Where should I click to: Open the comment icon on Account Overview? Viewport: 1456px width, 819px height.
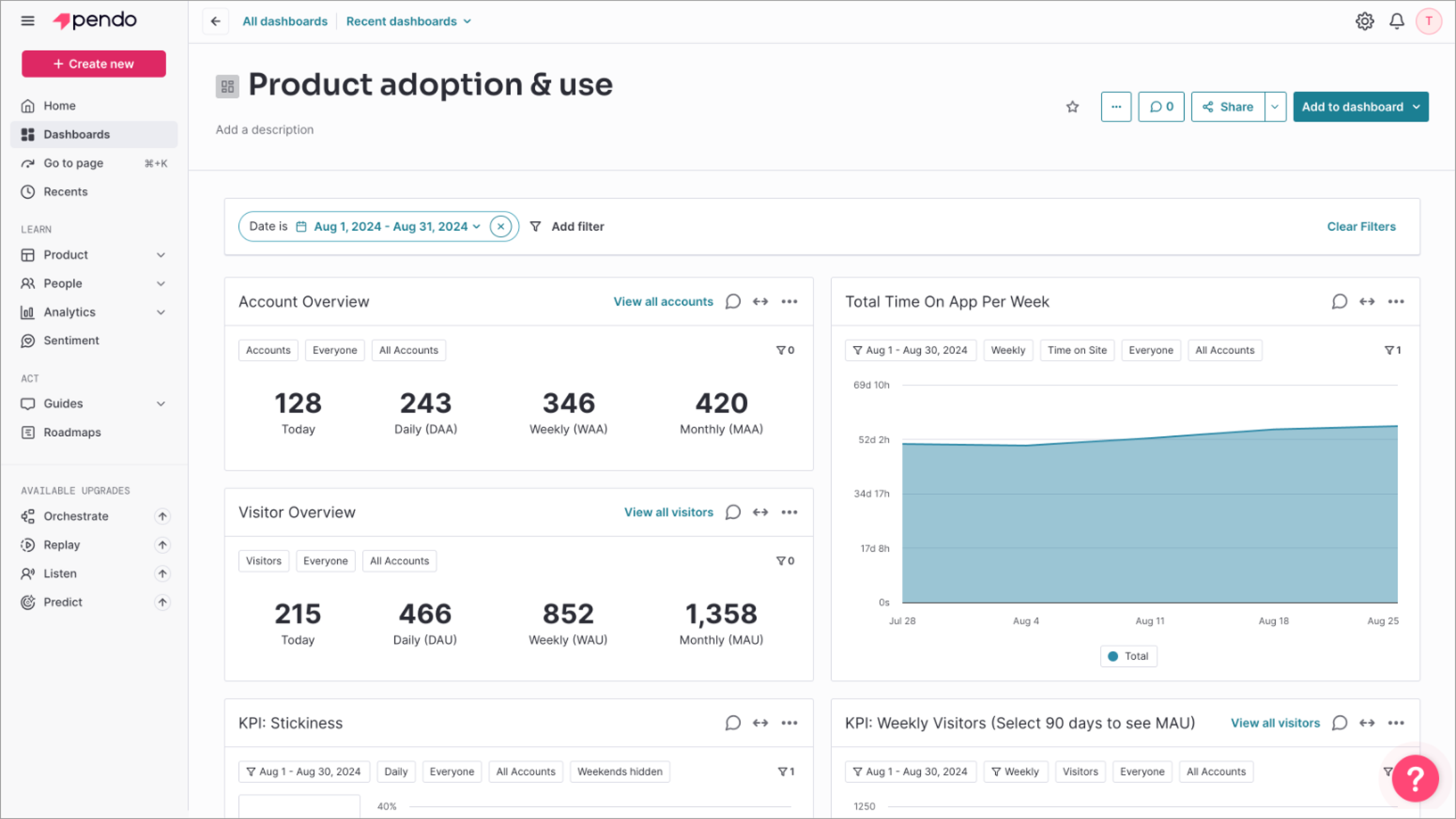pyautogui.click(x=733, y=302)
